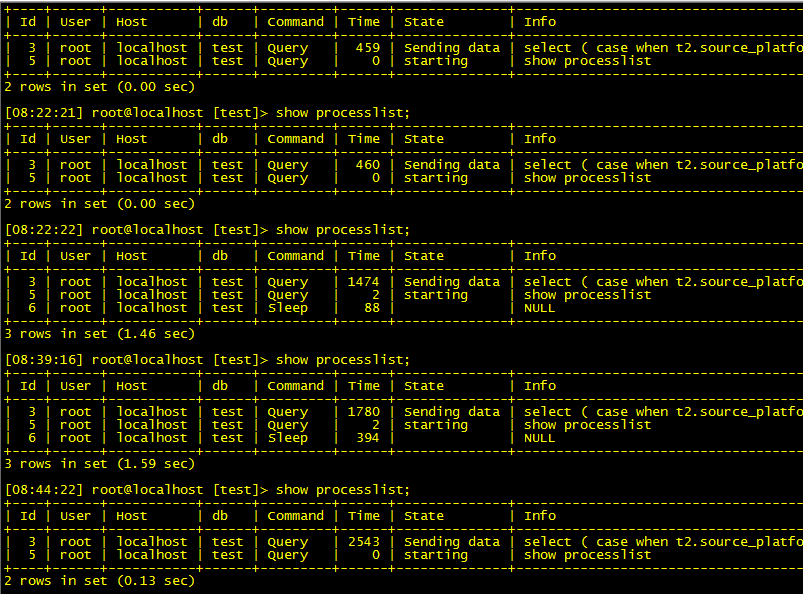
Task: Click the select case when t2.source_platfo query text
Action: coord(658,47)
